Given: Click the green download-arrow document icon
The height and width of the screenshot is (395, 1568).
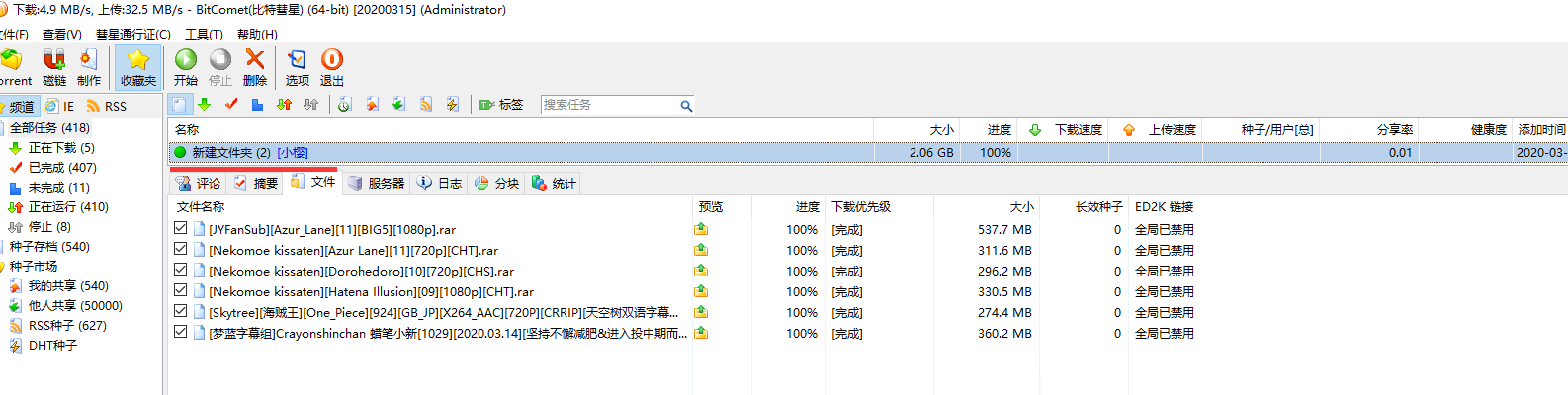Looking at the screenshot, I should (398, 105).
